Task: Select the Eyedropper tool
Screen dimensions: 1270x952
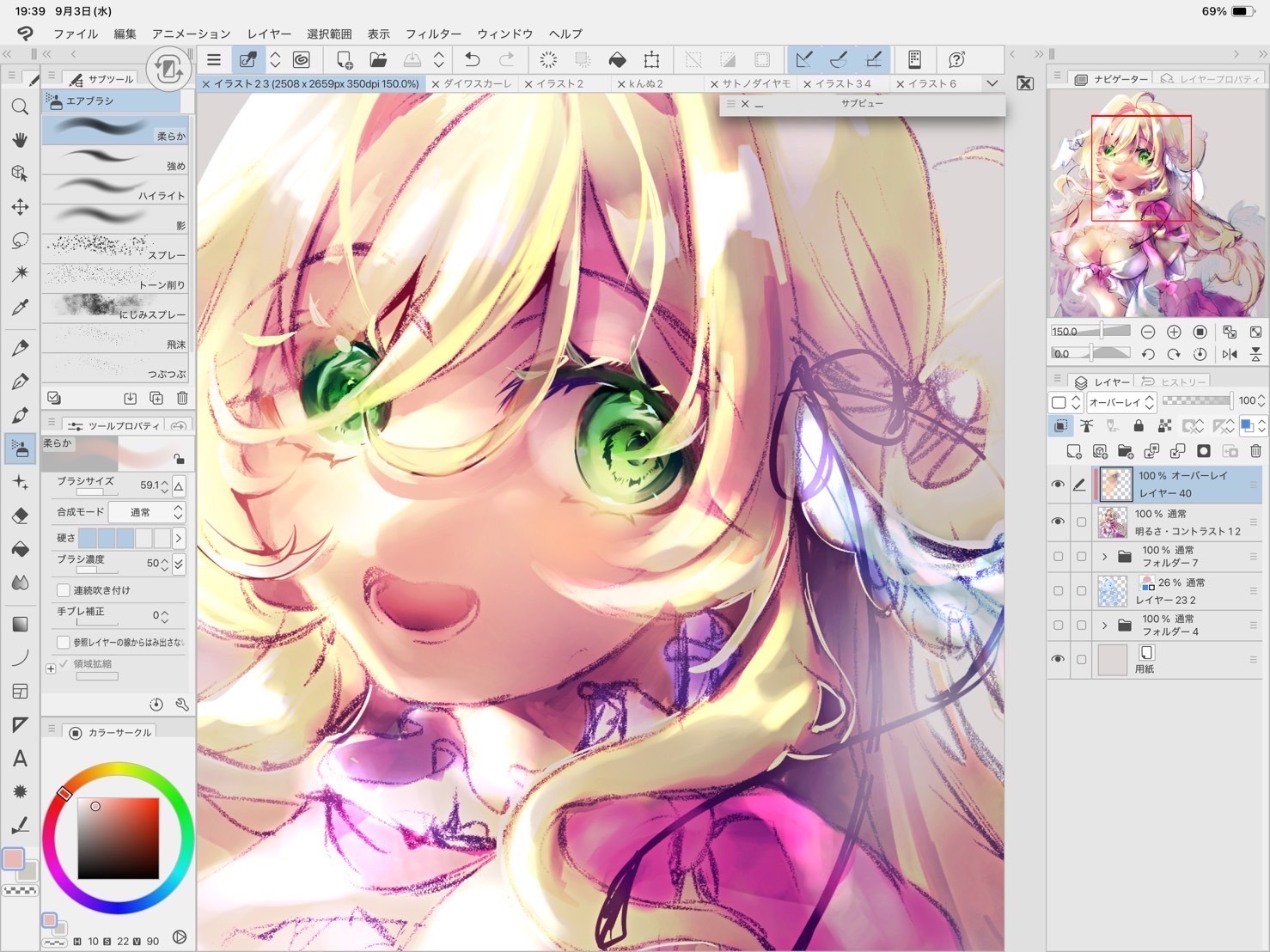Action: pos(20,308)
